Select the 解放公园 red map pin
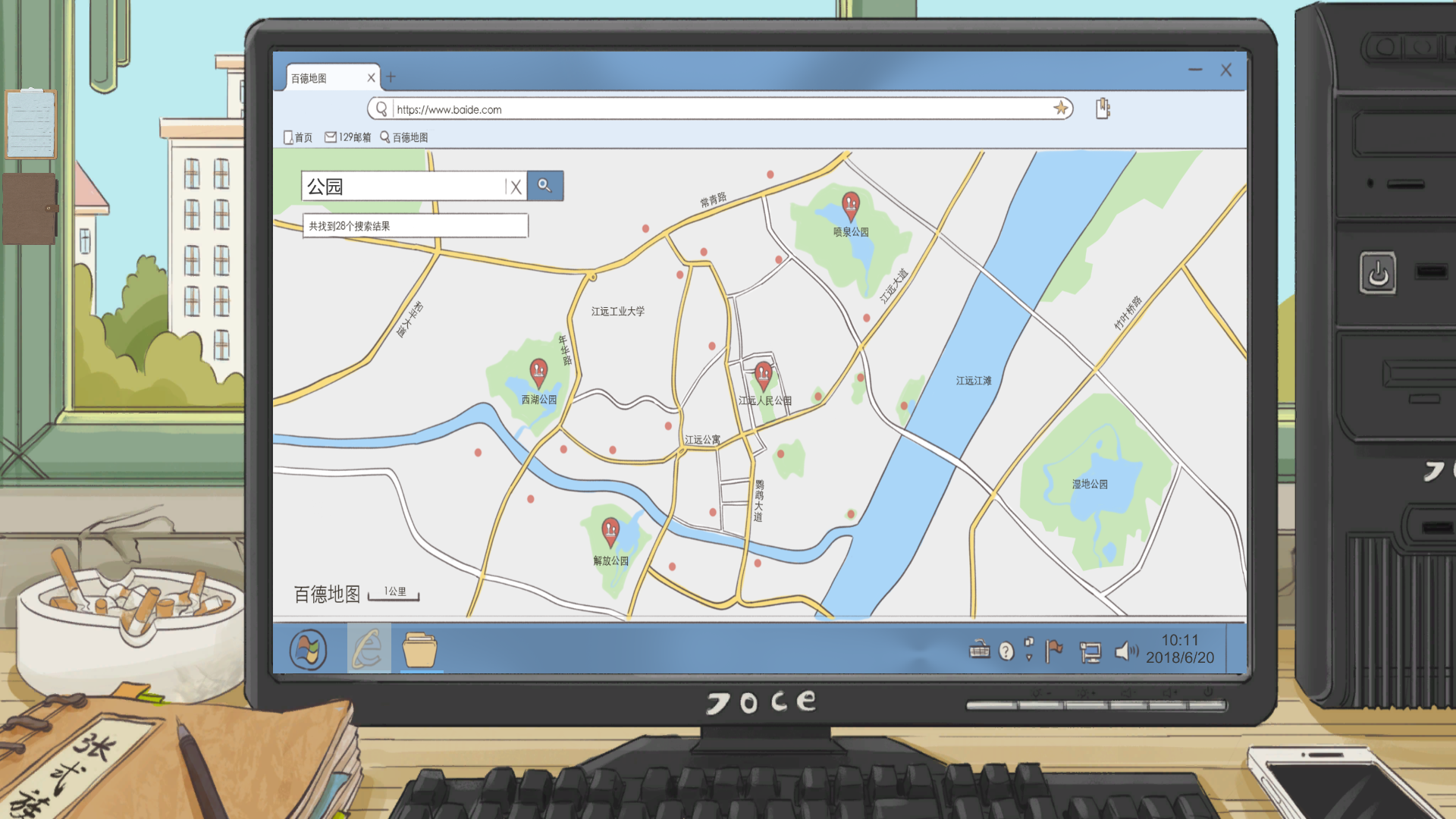This screenshot has height=819, width=1456. click(x=610, y=531)
